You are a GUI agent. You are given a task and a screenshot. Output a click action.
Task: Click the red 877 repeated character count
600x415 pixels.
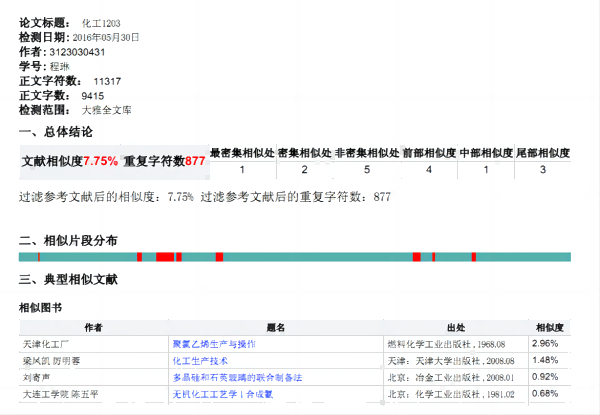pyautogui.click(x=195, y=161)
